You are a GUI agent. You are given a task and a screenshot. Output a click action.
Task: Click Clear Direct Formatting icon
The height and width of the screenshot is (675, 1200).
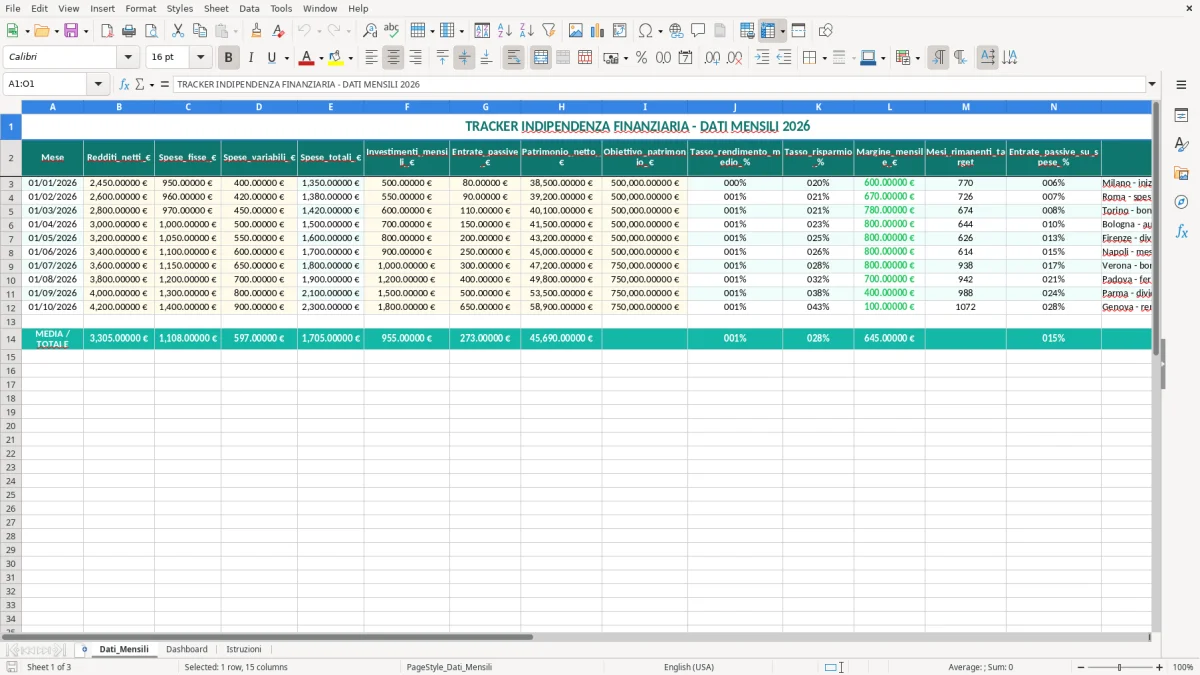279,31
